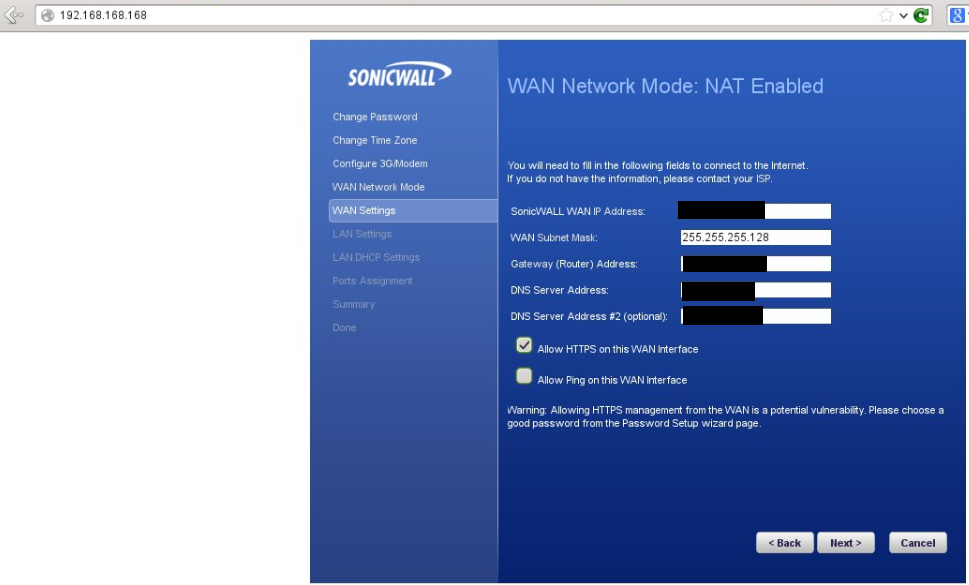Open the Change Password step

coord(375,117)
